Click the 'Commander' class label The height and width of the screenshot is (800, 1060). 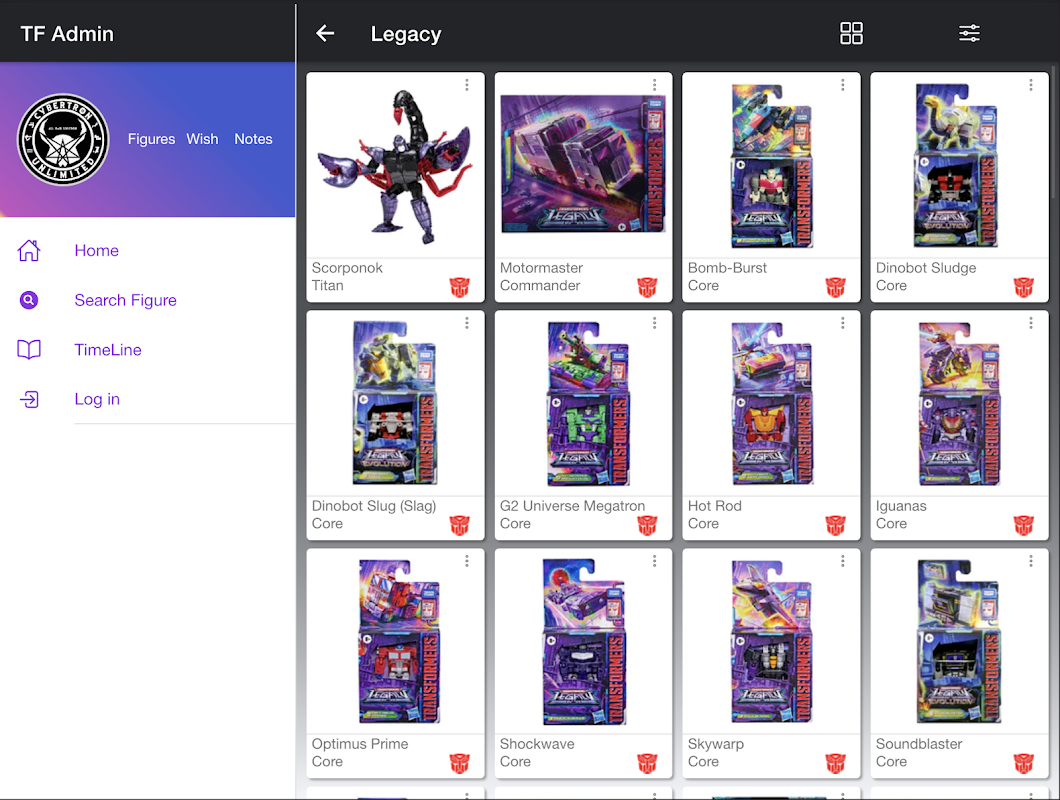coord(539,285)
